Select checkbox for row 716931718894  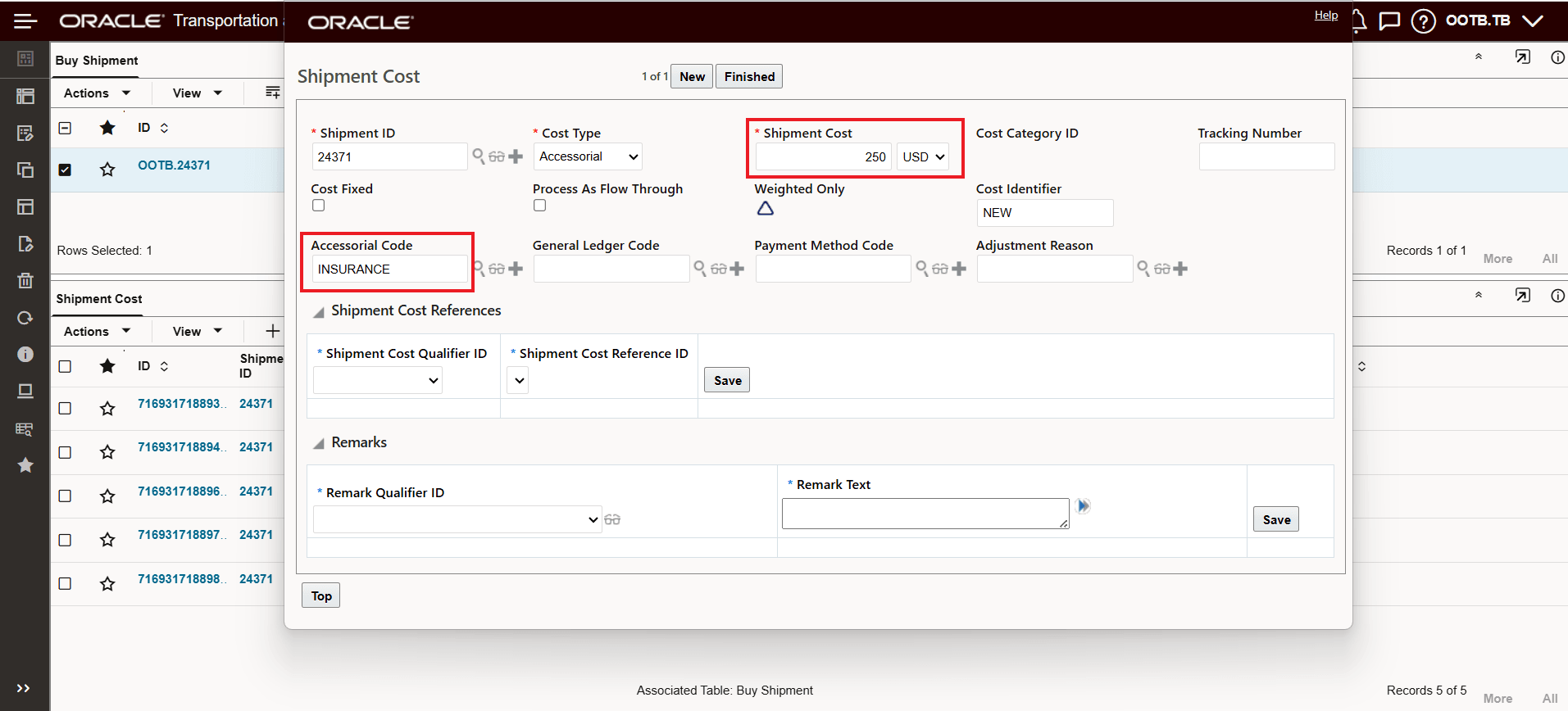point(65,452)
